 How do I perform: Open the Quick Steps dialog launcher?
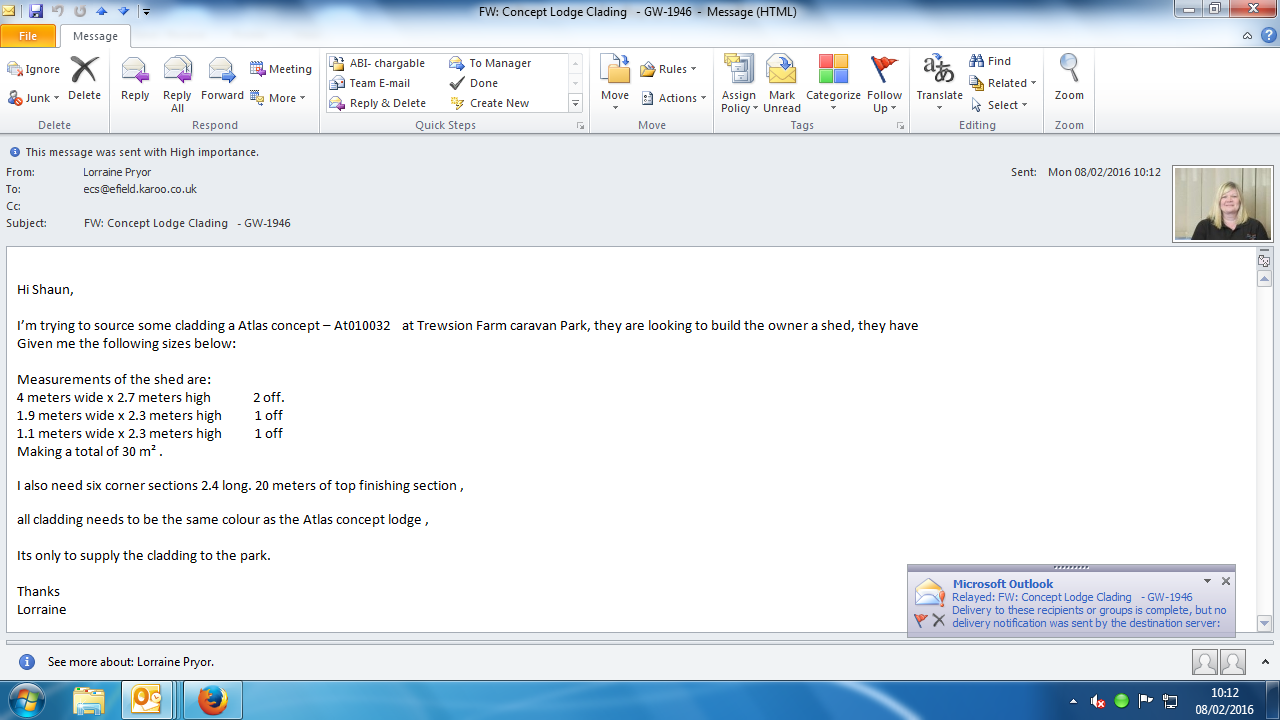click(580, 126)
